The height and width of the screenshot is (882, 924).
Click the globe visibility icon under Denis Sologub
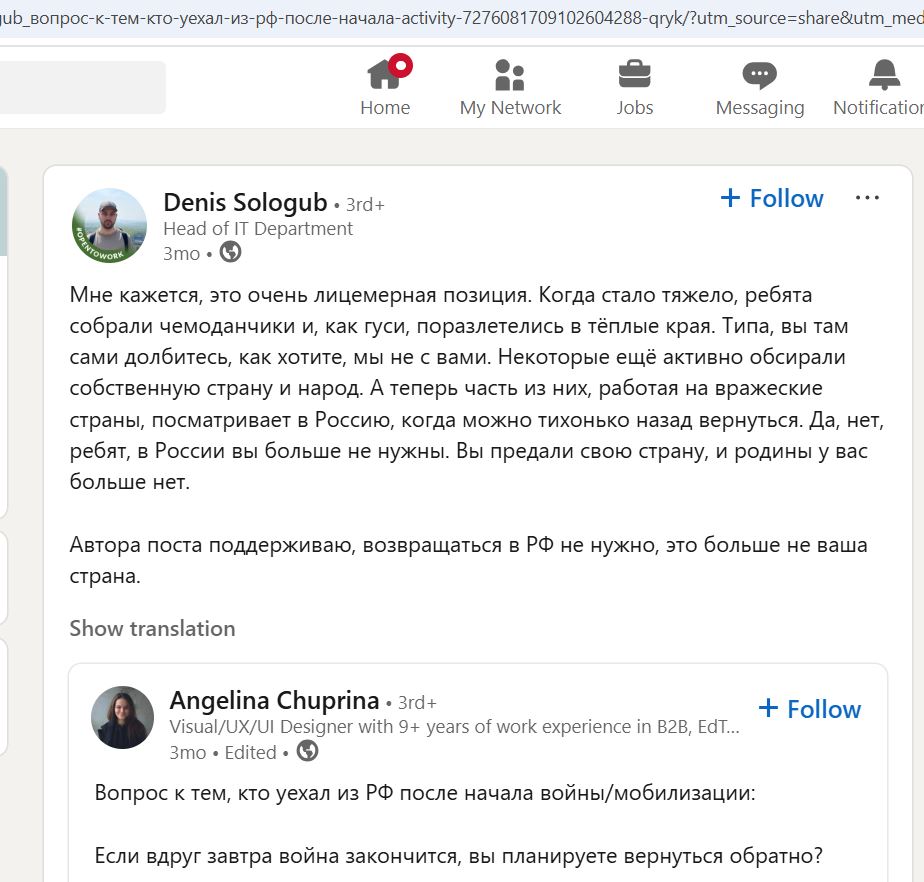[230, 252]
